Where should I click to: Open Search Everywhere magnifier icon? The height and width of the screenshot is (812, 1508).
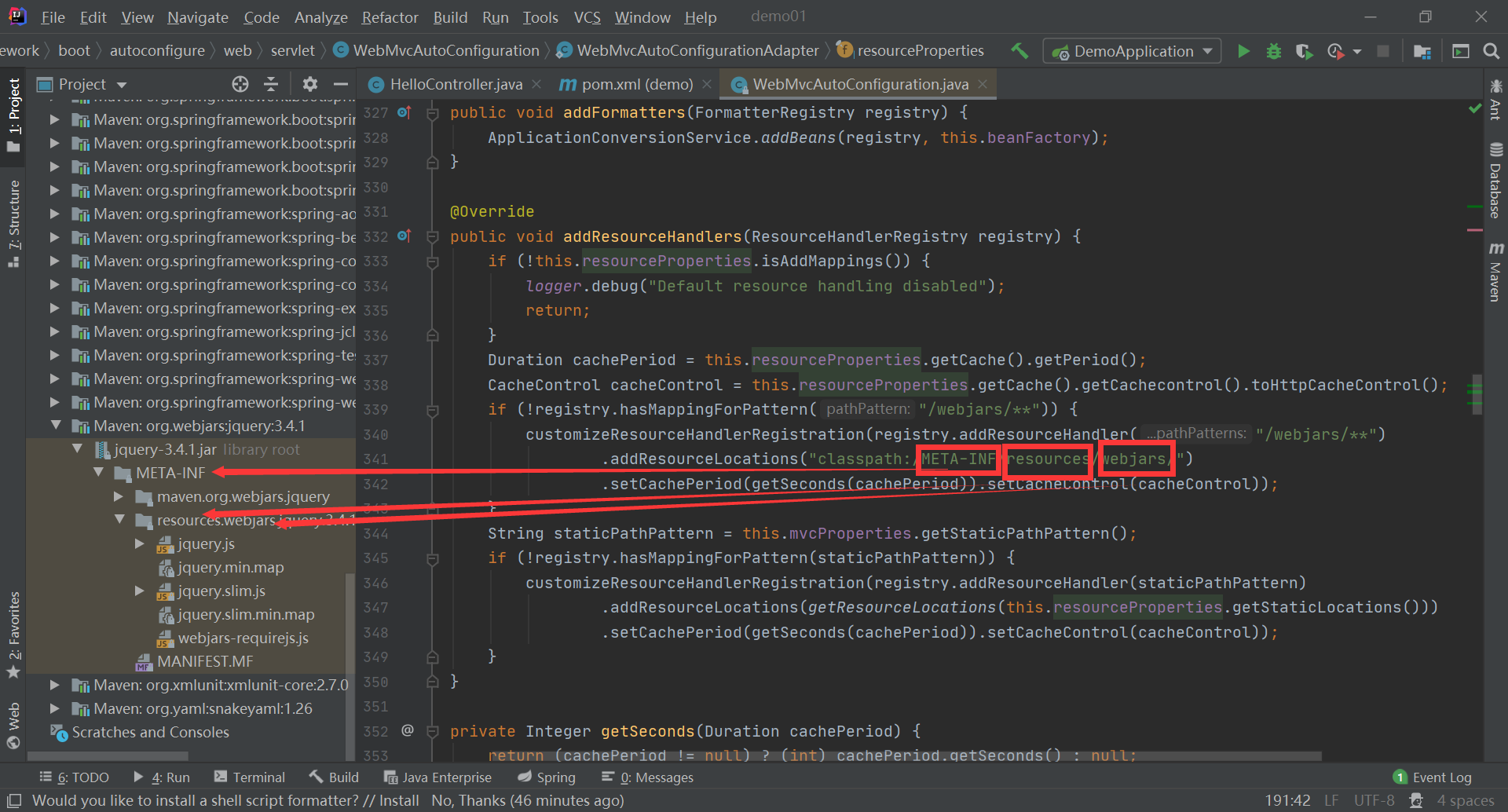tap(1491, 51)
